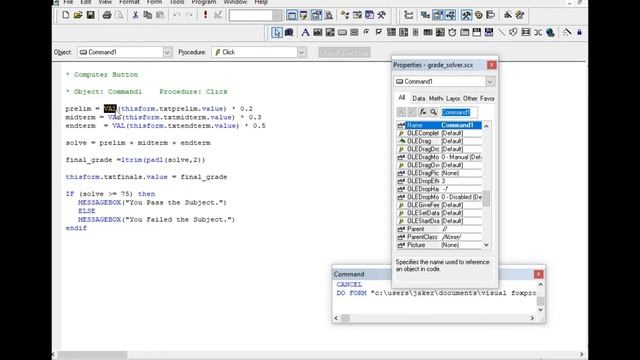
Task: Open the Object dropdown showing Command1
Action: tap(167, 52)
